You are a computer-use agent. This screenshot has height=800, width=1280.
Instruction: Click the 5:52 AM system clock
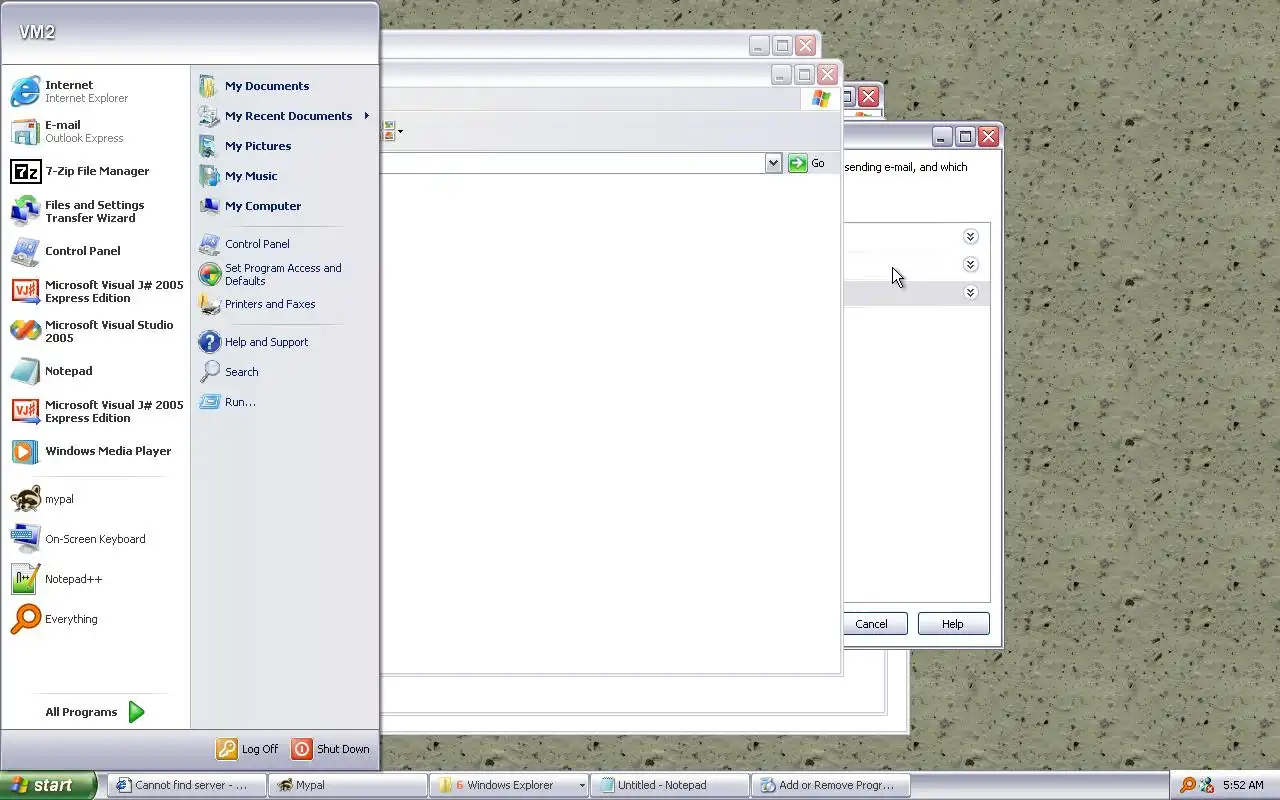coord(1243,785)
